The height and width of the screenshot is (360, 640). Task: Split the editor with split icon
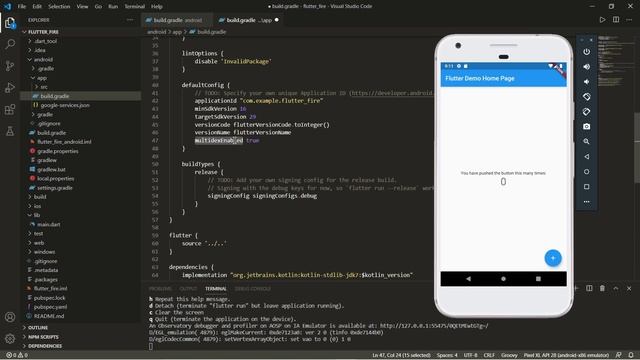[x=616, y=20]
